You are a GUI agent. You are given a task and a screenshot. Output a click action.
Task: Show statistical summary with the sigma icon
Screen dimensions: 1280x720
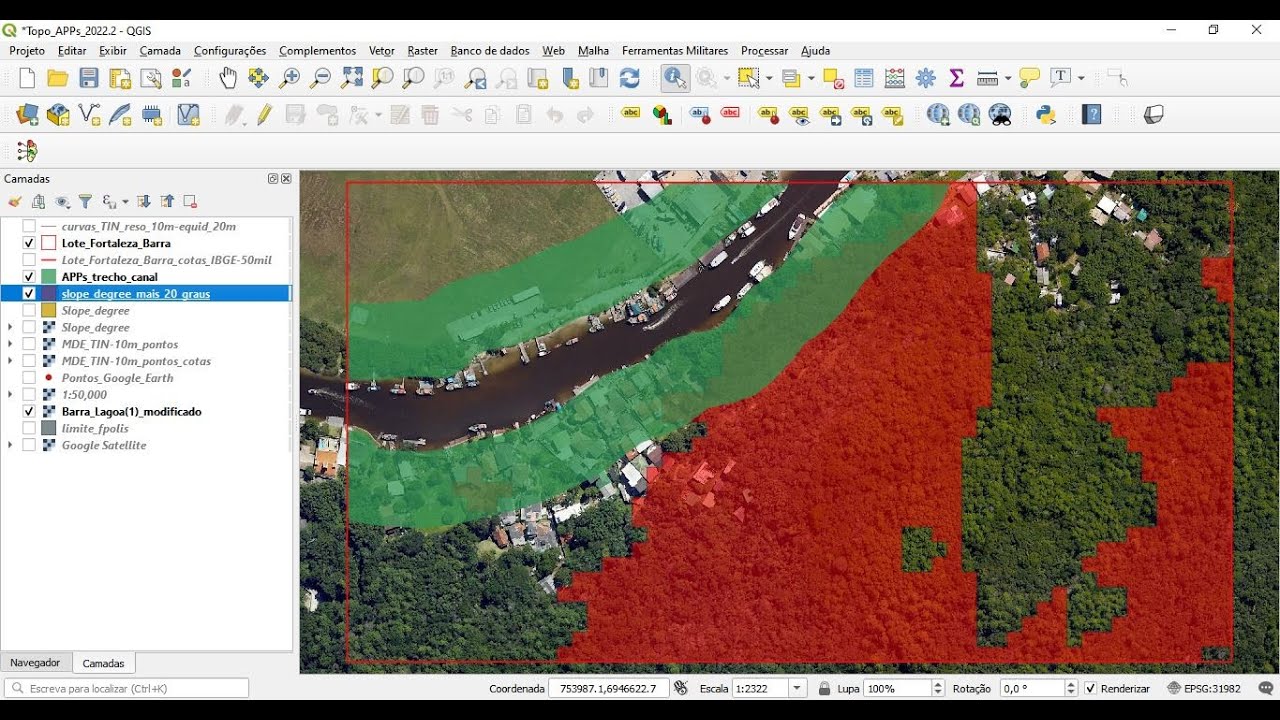[956, 78]
